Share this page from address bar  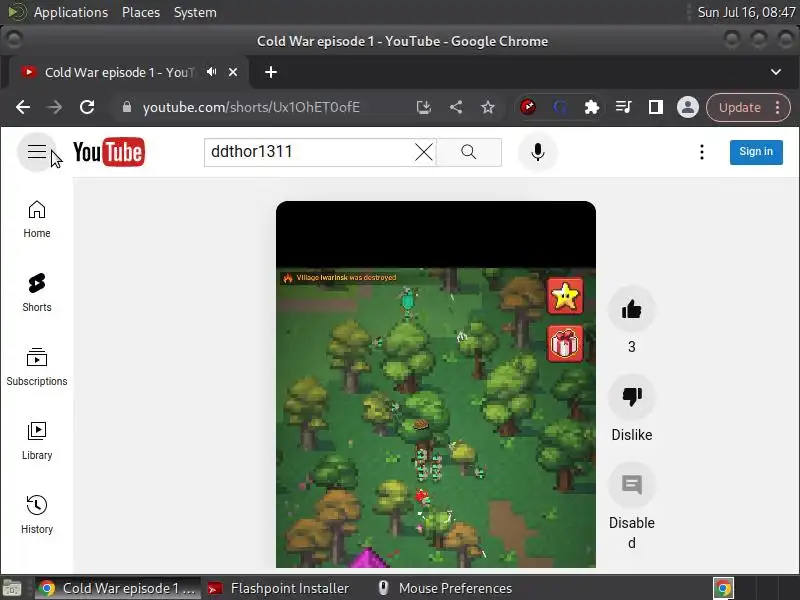456,107
